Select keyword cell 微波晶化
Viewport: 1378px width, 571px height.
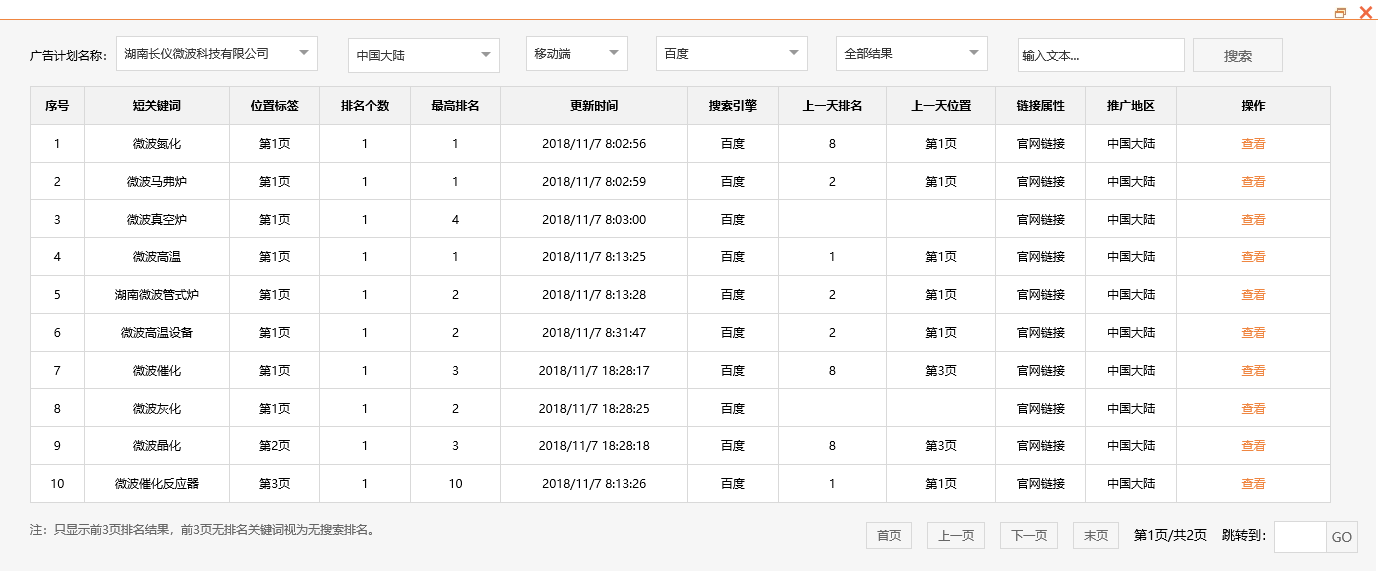point(157,446)
